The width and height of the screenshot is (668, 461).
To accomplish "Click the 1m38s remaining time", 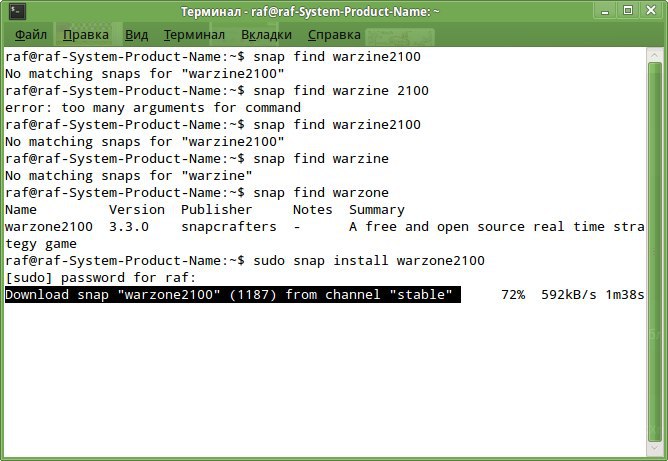I will click(x=625, y=295).
